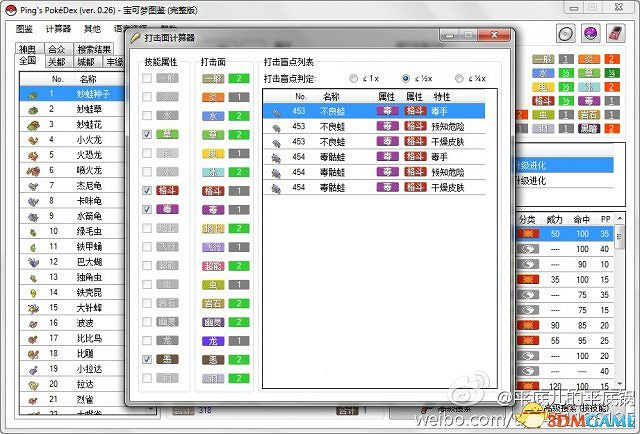
Task: Sort results by No. column in calculator
Action: [301, 97]
